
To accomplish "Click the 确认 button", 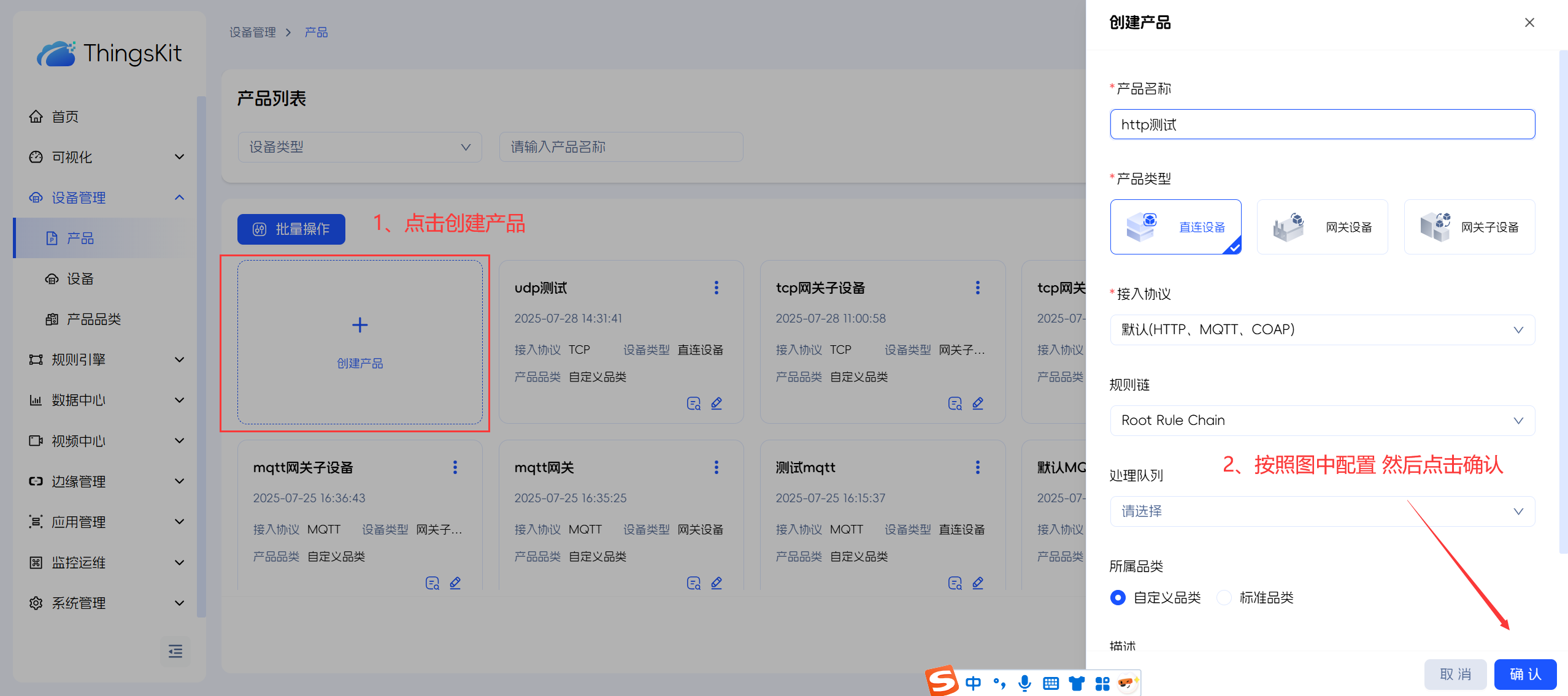I will [x=1524, y=675].
